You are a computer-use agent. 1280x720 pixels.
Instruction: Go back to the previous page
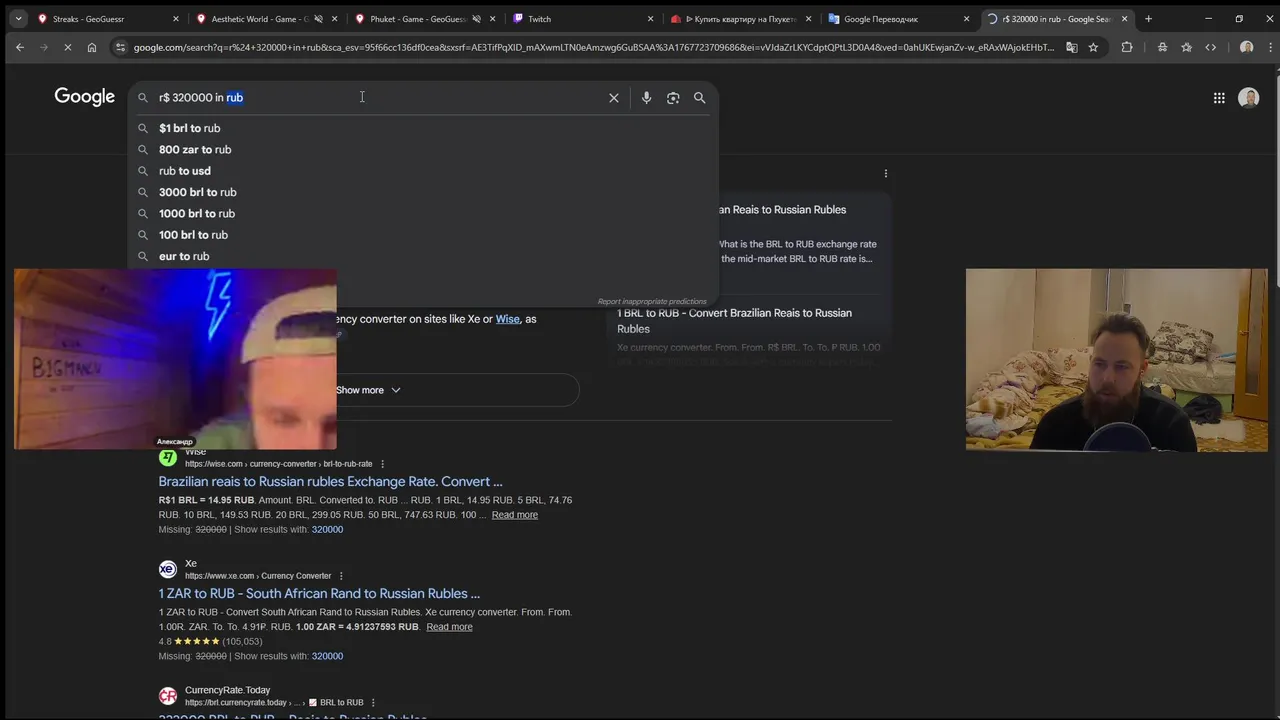(19, 47)
